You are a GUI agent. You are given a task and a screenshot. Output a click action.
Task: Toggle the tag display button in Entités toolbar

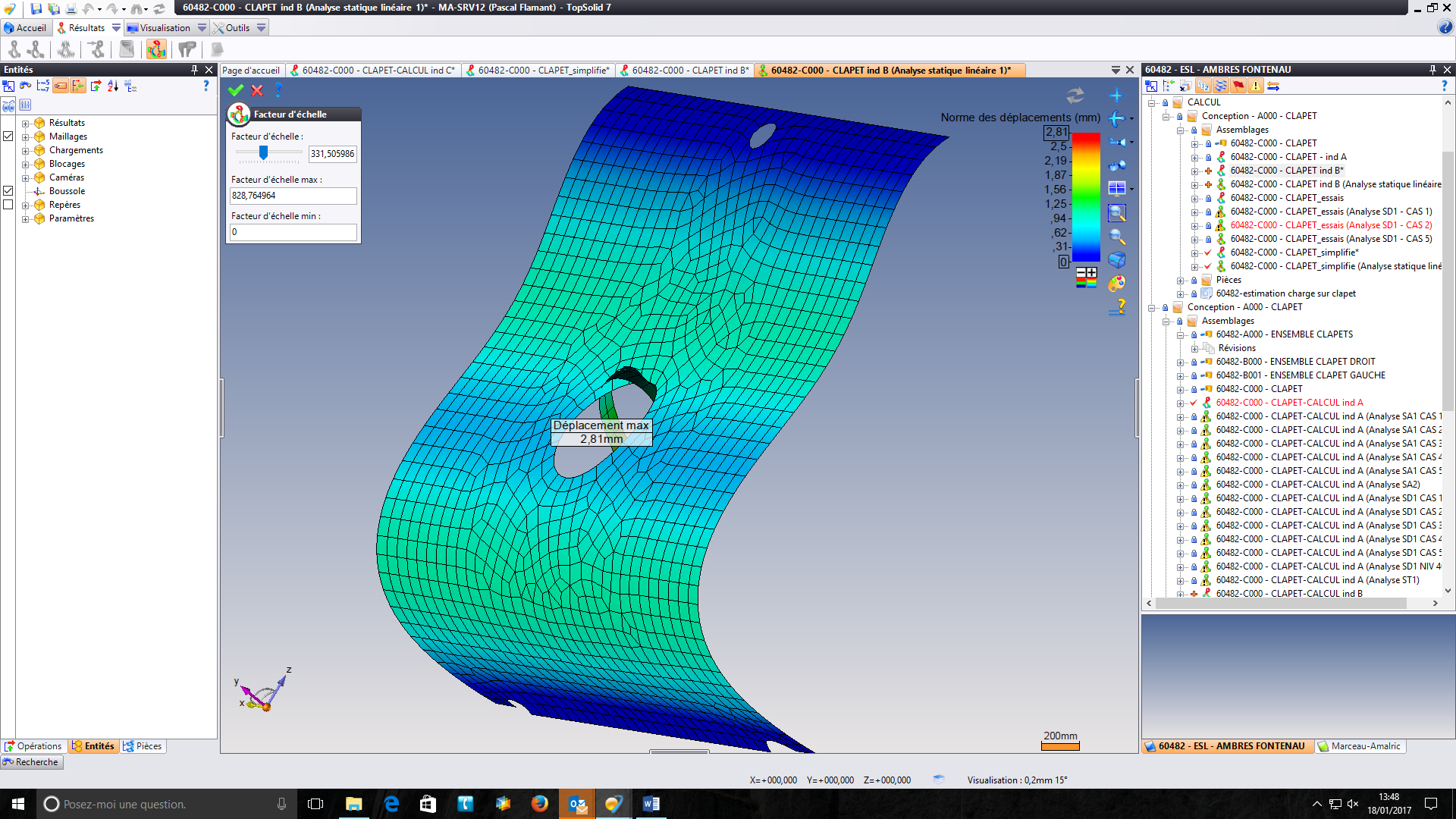61,86
